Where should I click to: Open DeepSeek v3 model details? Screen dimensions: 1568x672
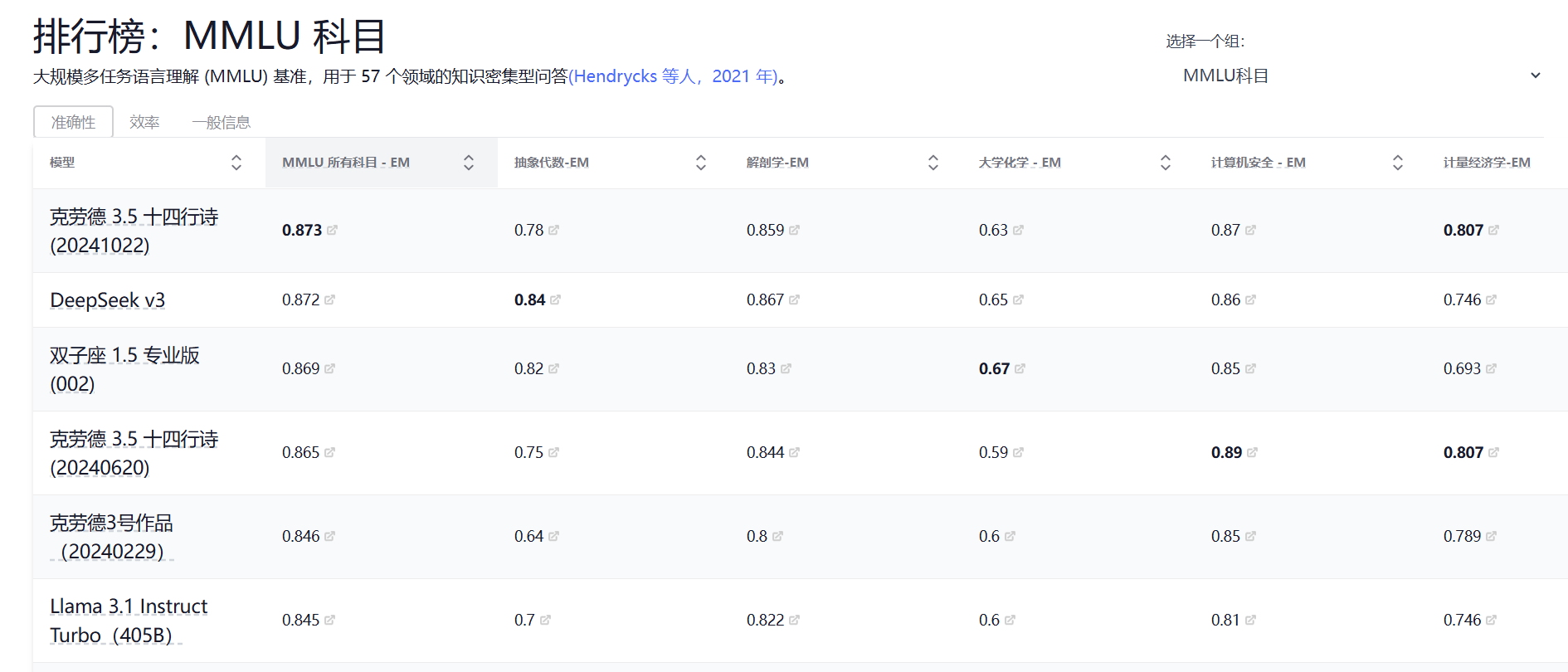coord(108,300)
